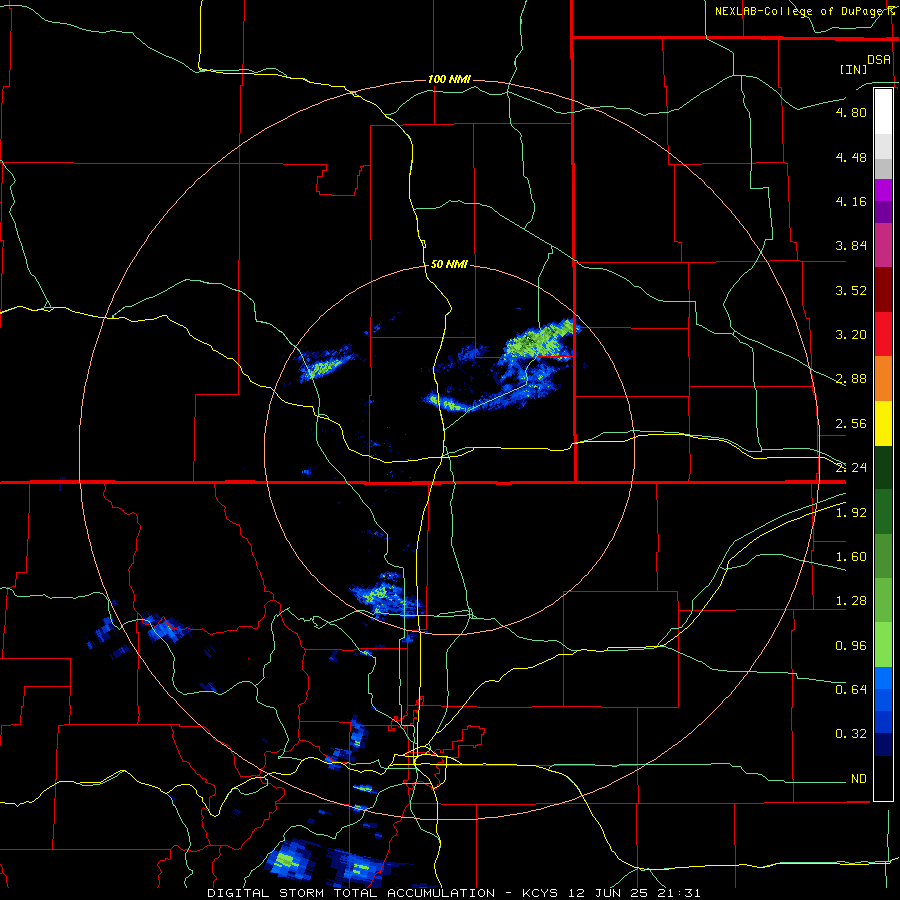The height and width of the screenshot is (900, 900).
Task: Click the 3.52 scale label
Action: coord(851,290)
